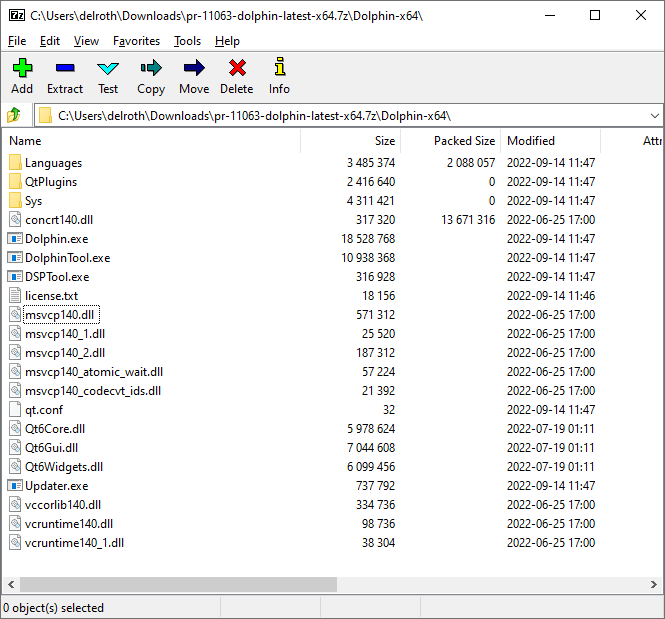665x619 pixels.
Task: Click the license.txt document icon
Action: pos(15,296)
